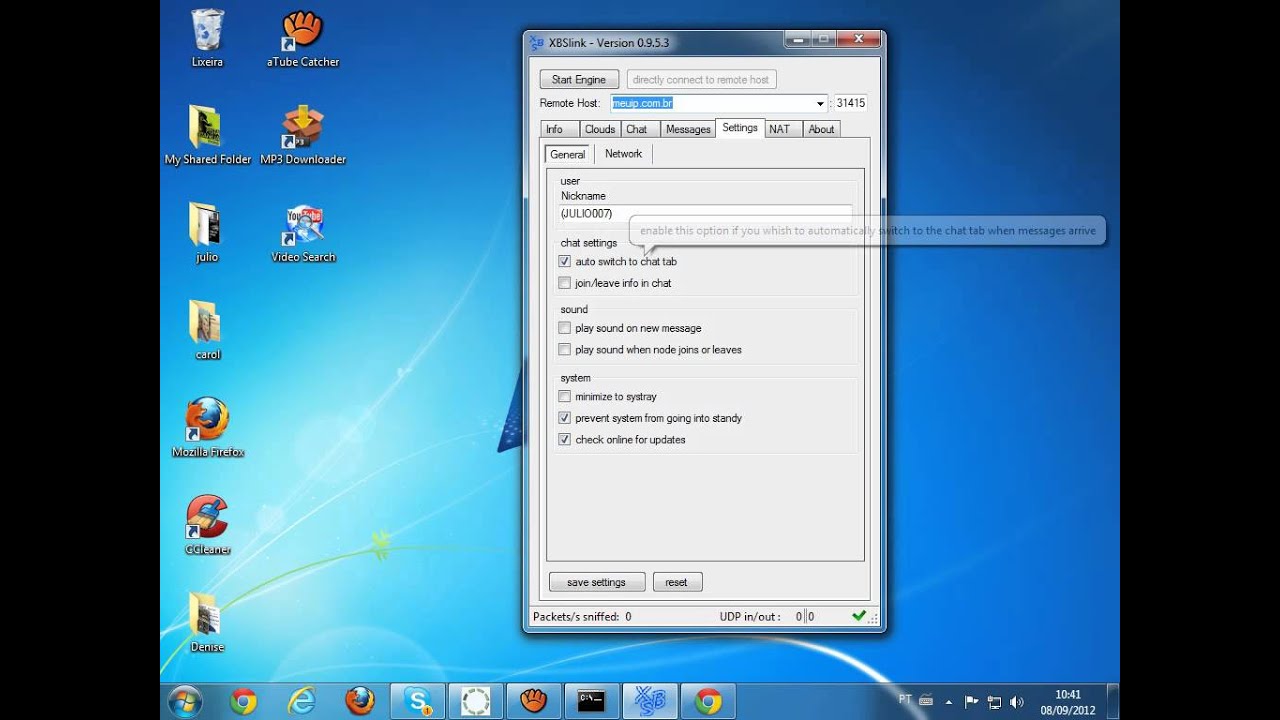Toggle auto switch to chat tab
This screenshot has height=720, width=1280.
565,261
